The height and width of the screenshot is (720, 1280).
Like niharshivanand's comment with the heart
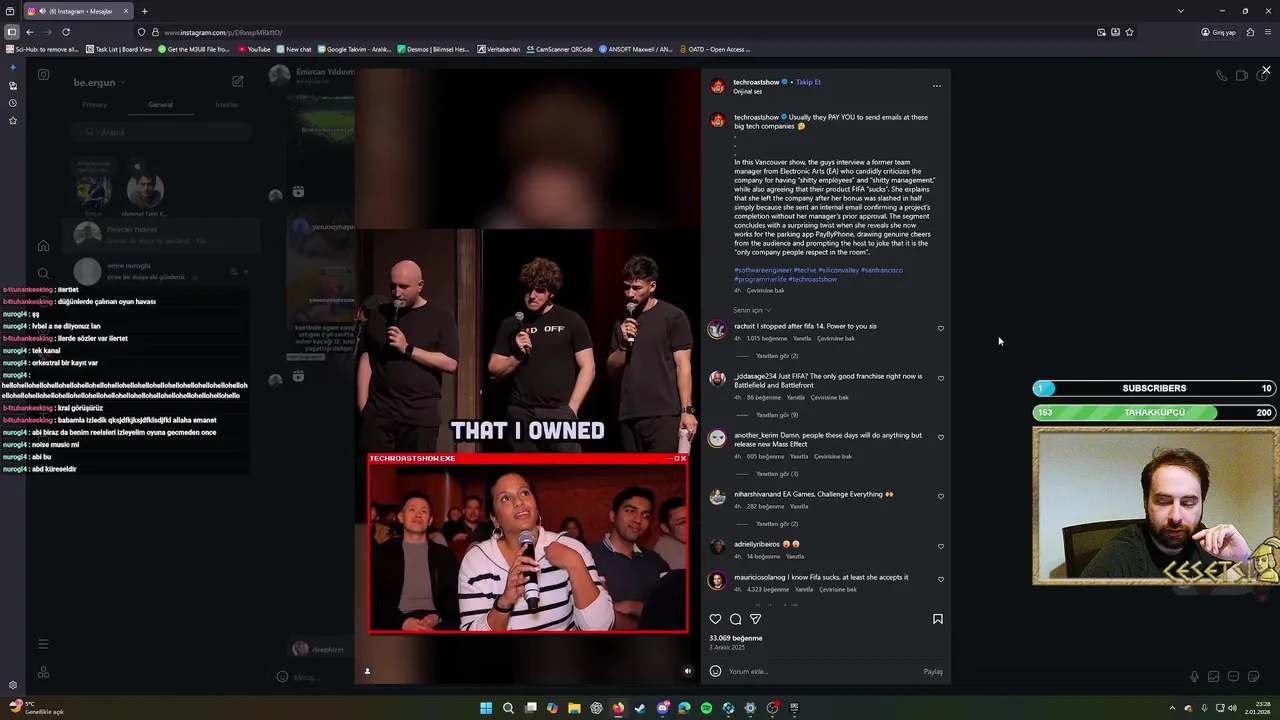point(940,496)
